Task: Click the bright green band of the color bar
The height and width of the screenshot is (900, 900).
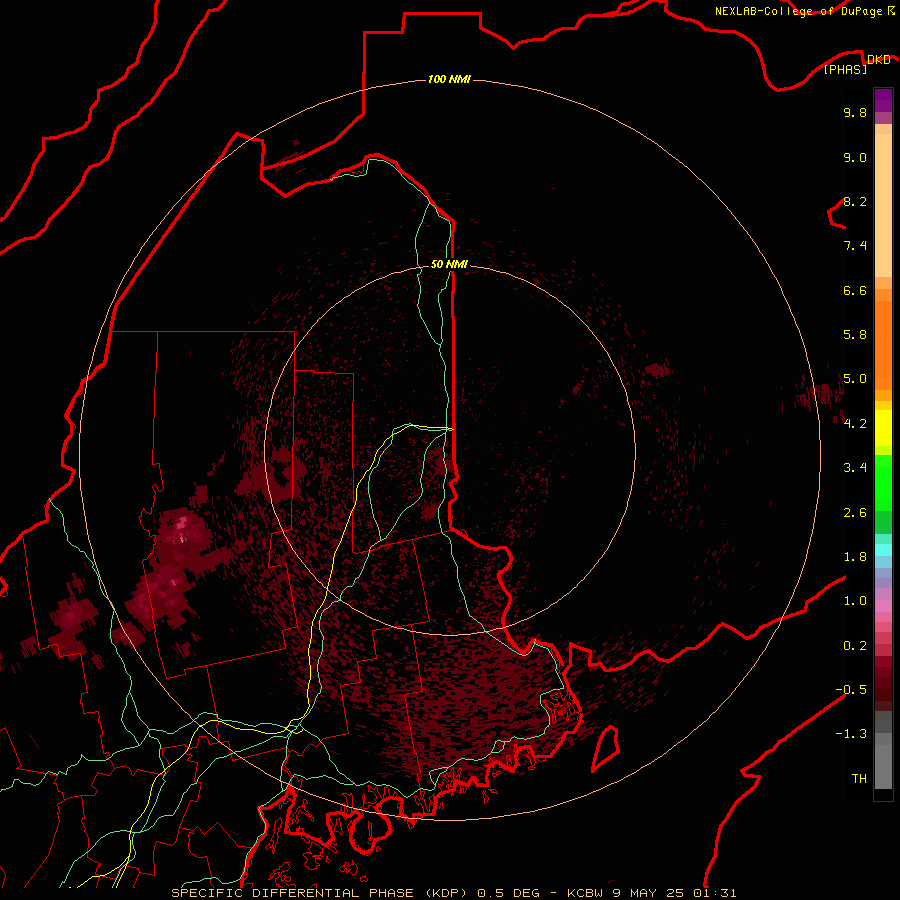Action: click(x=883, y=483)
